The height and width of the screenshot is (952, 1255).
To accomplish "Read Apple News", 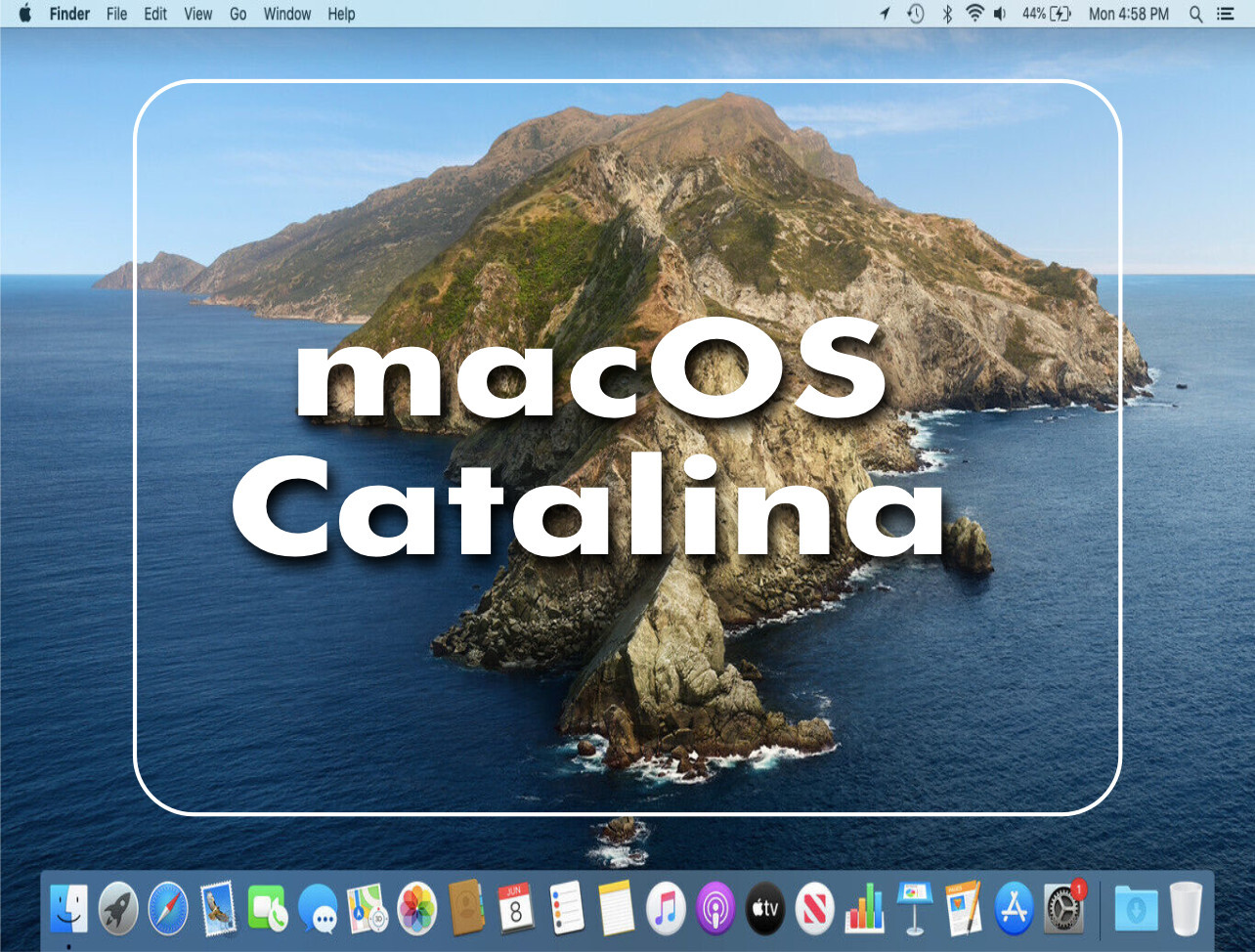I will click(816, 909).
